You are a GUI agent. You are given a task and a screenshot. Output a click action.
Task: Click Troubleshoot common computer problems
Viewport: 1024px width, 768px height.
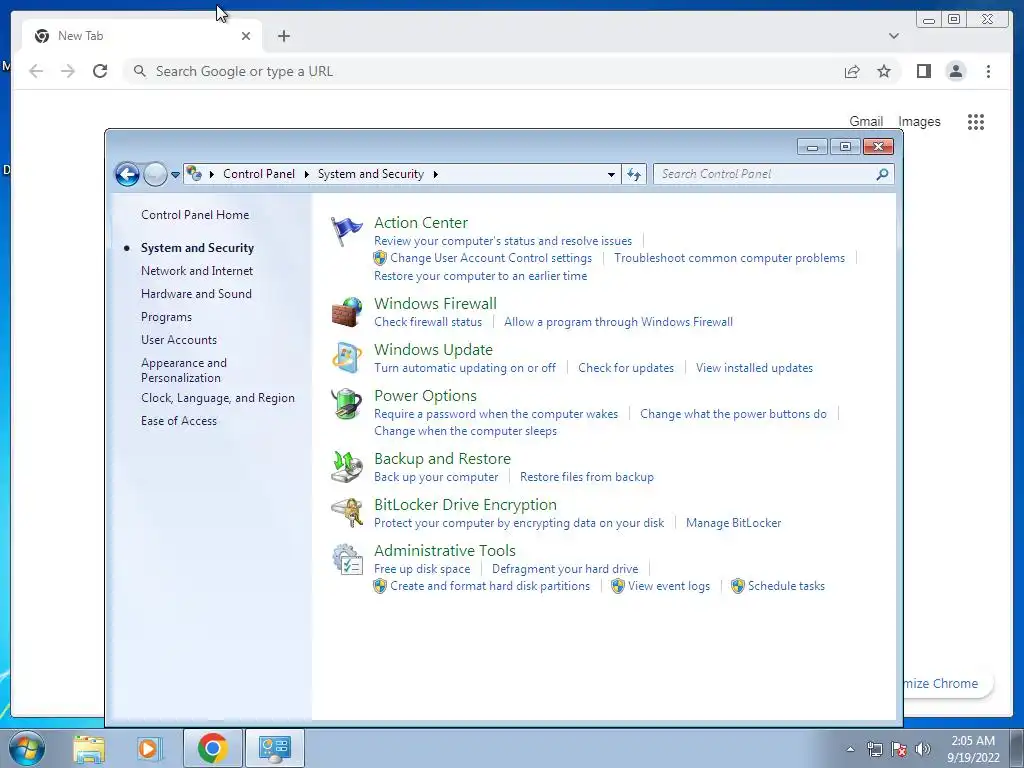coord(729,258)
